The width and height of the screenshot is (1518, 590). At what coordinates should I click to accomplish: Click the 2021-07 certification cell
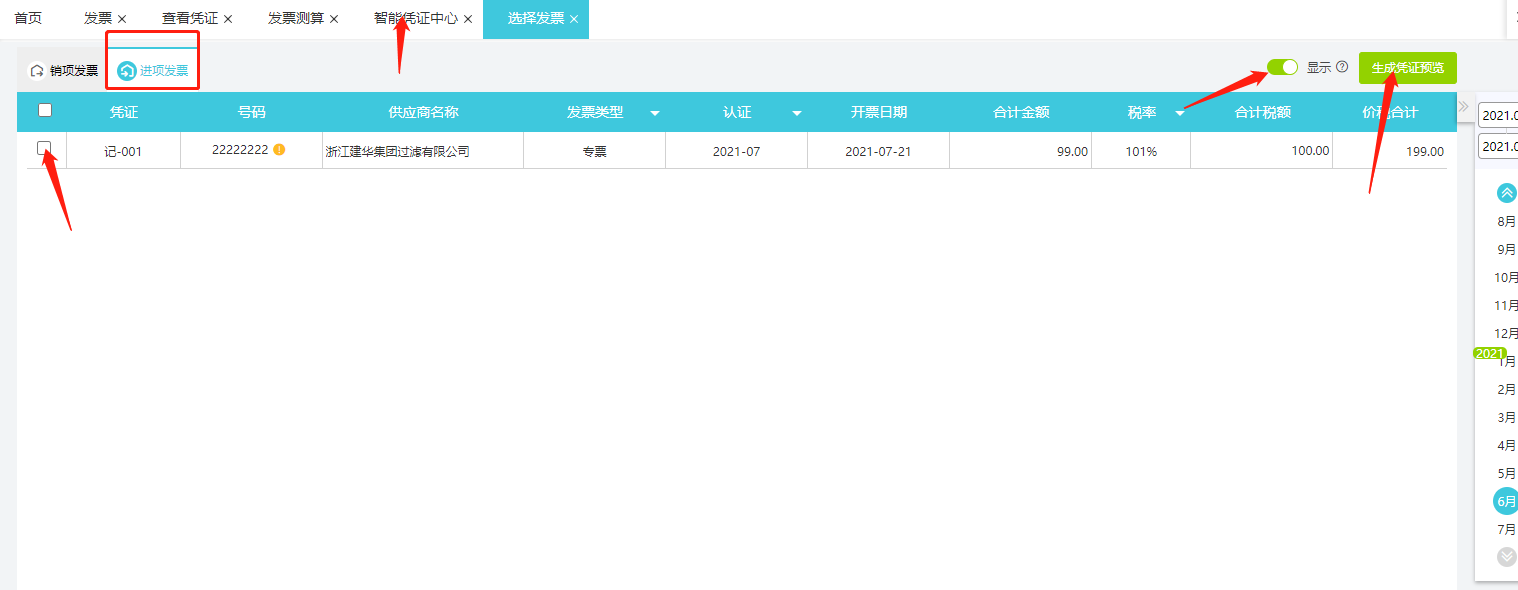coord(737,152)
